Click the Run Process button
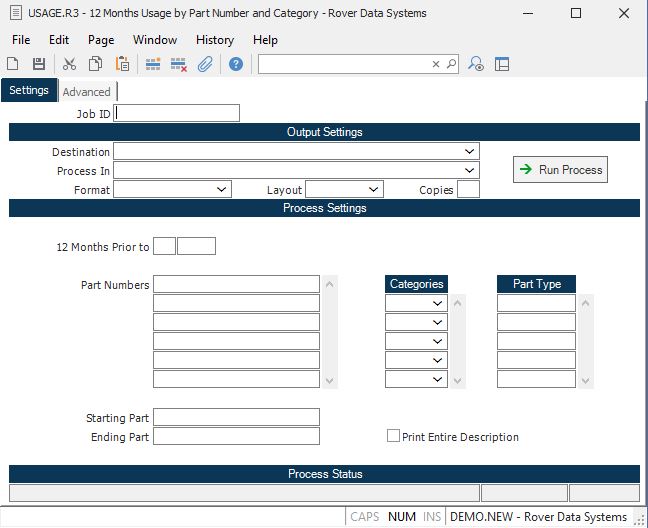 coord(560,170)
